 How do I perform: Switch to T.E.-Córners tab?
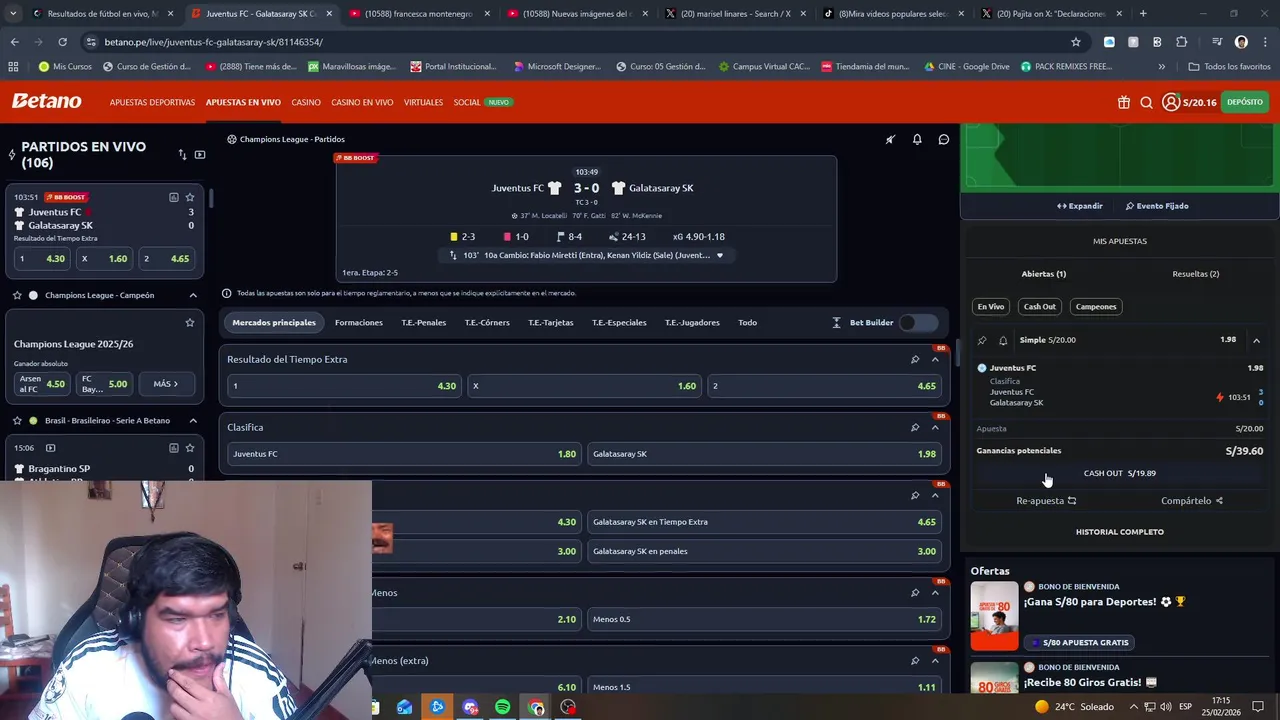click(487, 322)
